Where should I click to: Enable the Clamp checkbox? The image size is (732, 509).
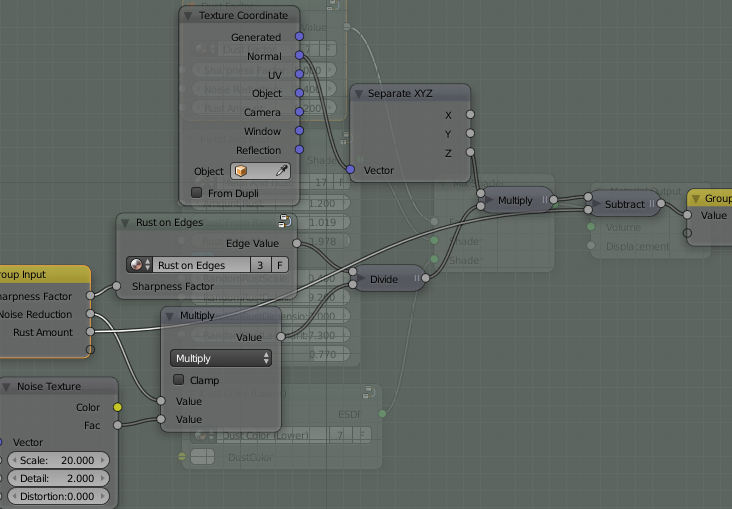click(x=178, y=380)
